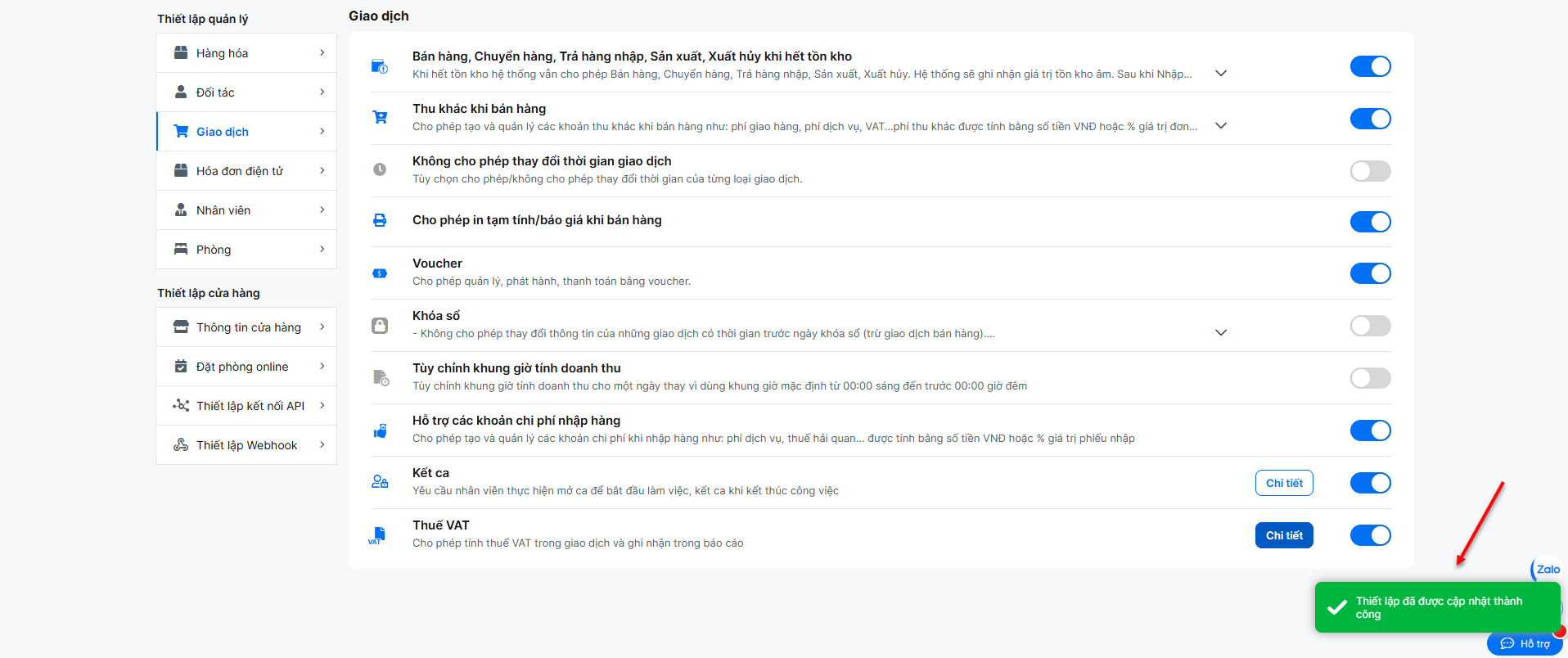This screenshot has width=1568, height=658.
Task: Open Chi tiết for Thuế VAT
Action: pos(1284,535)
